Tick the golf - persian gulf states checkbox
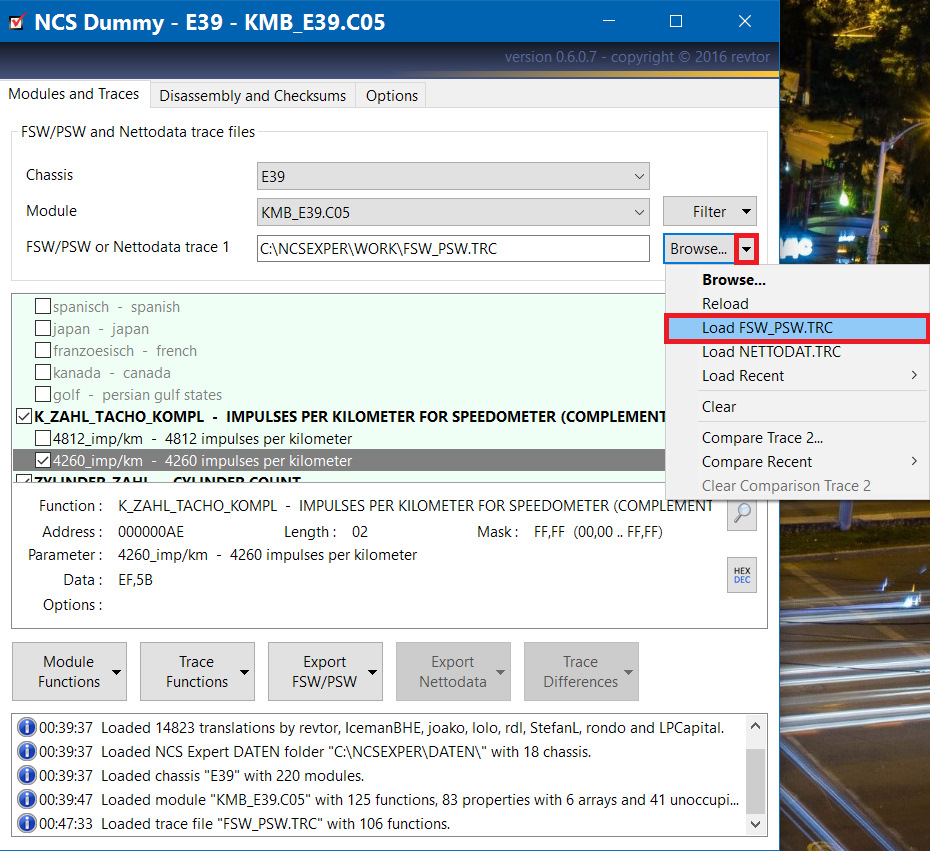Viewport: 930px width, 851px height. coord(43,395)
